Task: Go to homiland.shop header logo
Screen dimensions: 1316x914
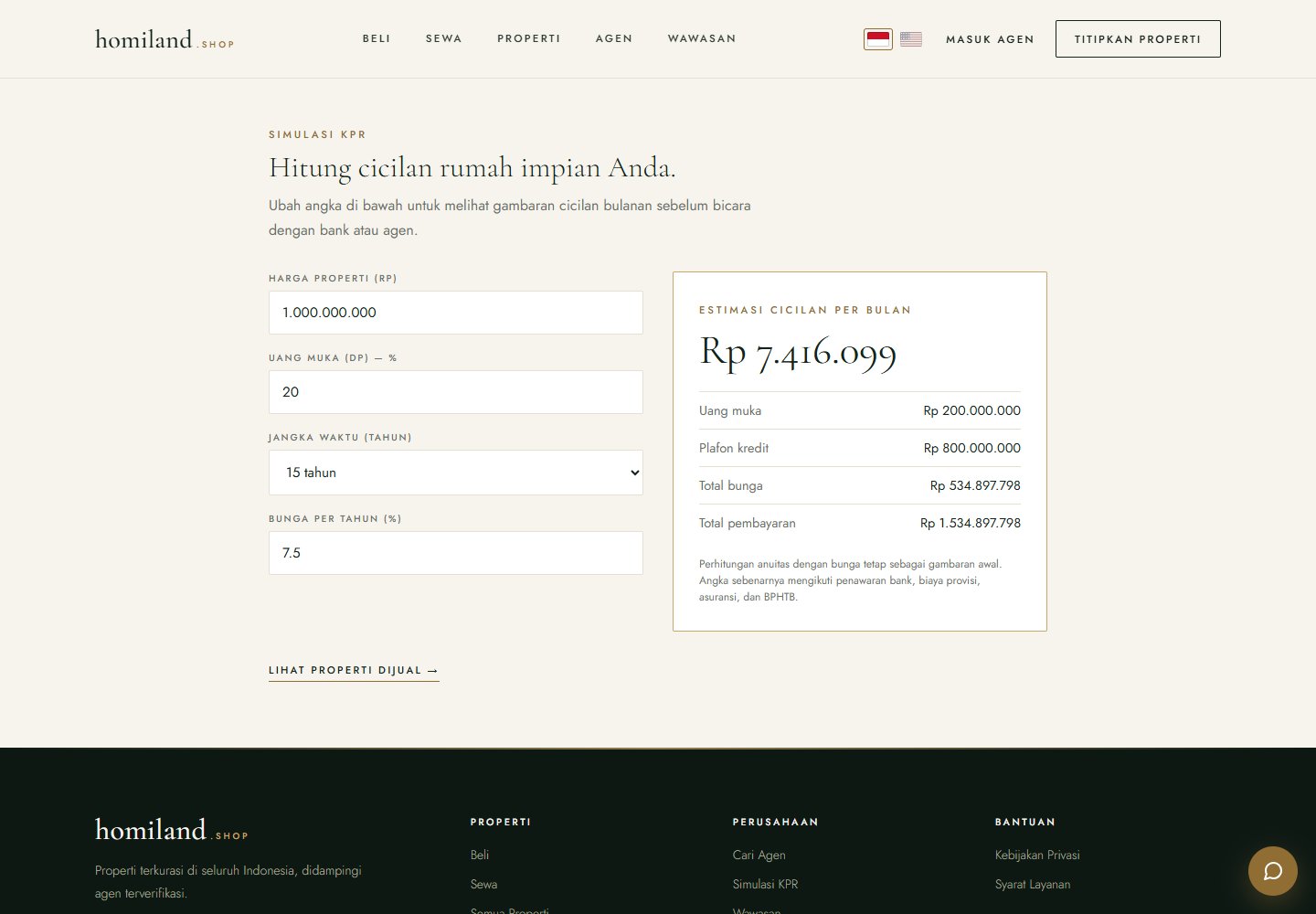Action: [x=164, y=39]
